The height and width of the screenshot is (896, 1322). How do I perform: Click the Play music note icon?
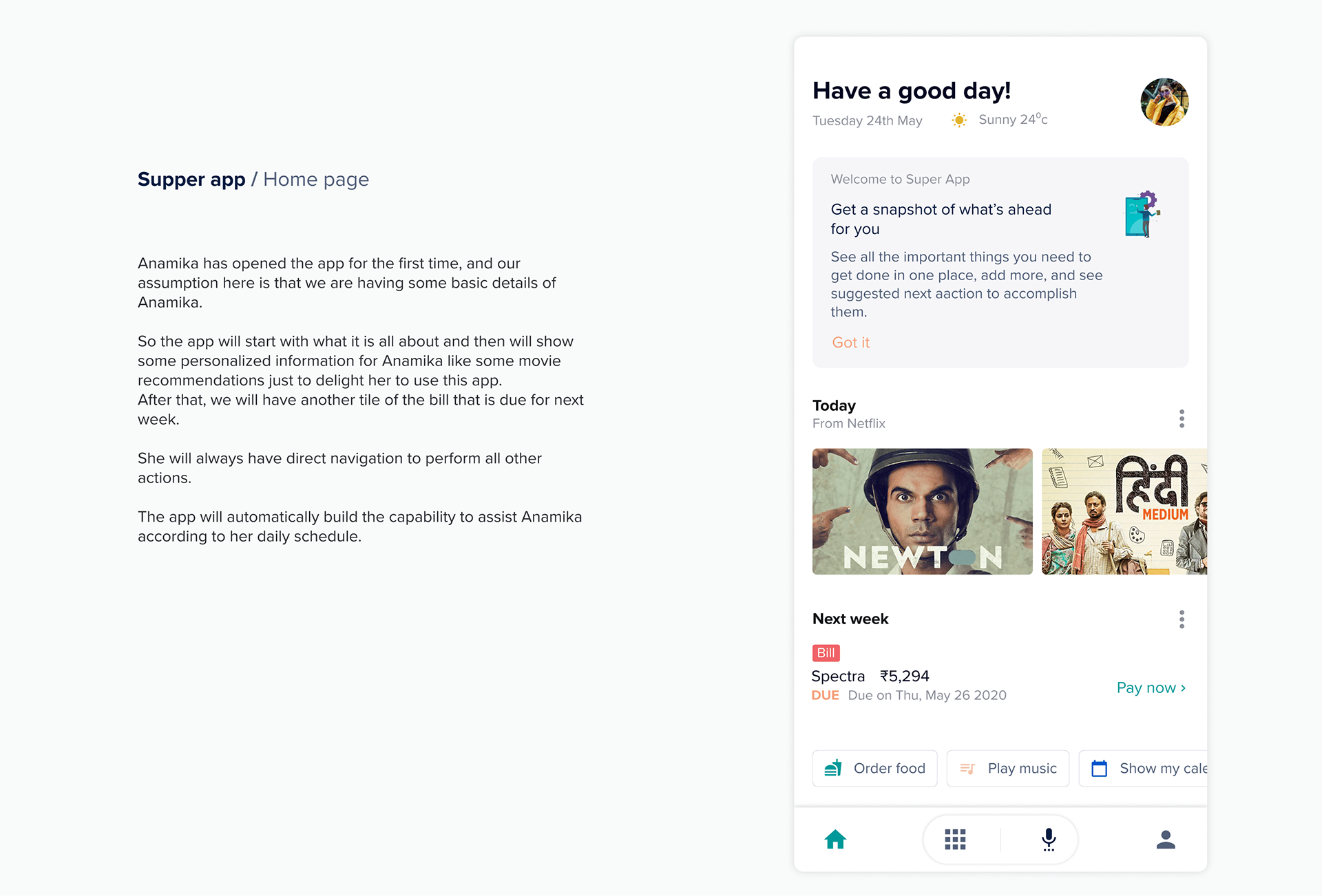point(967,769)
